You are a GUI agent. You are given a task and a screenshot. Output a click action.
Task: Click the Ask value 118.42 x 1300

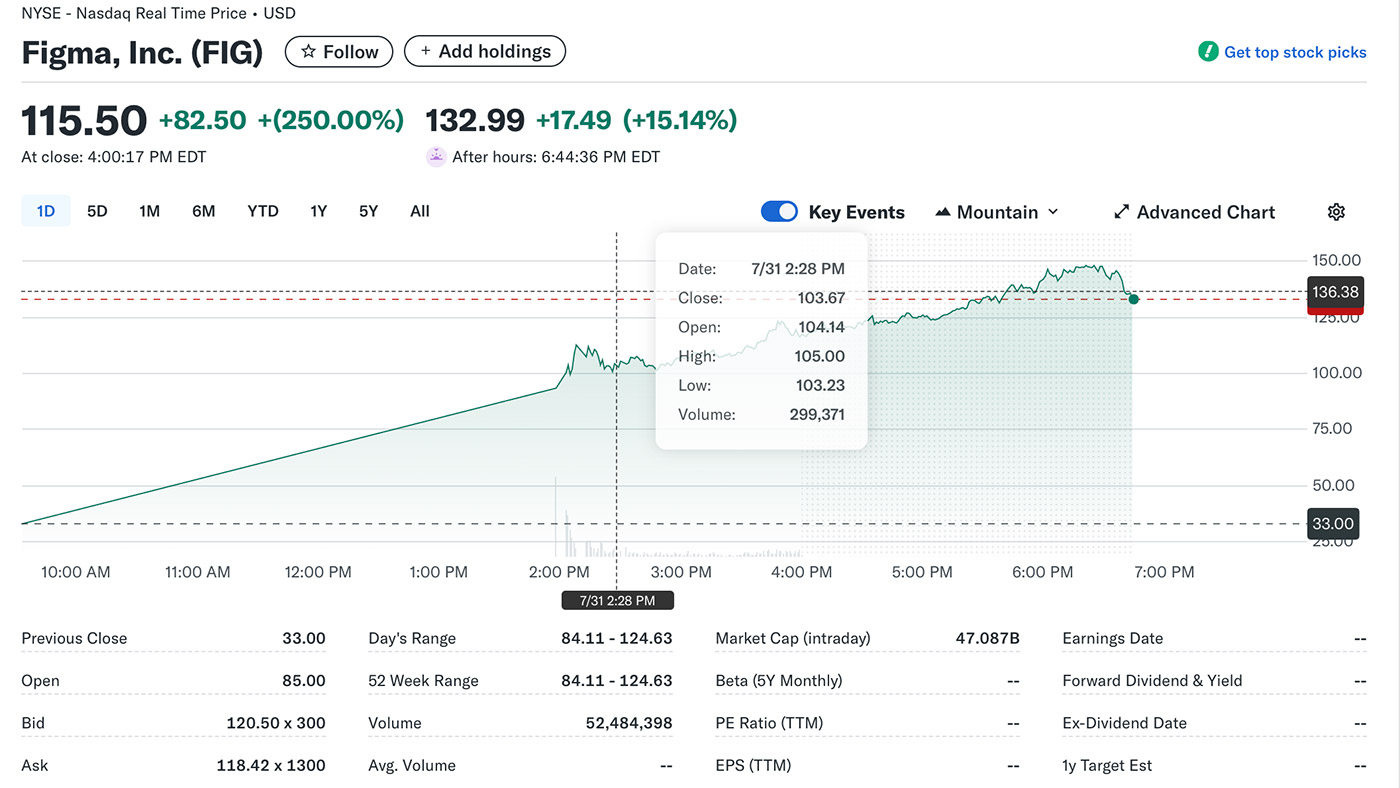(271, 766)
